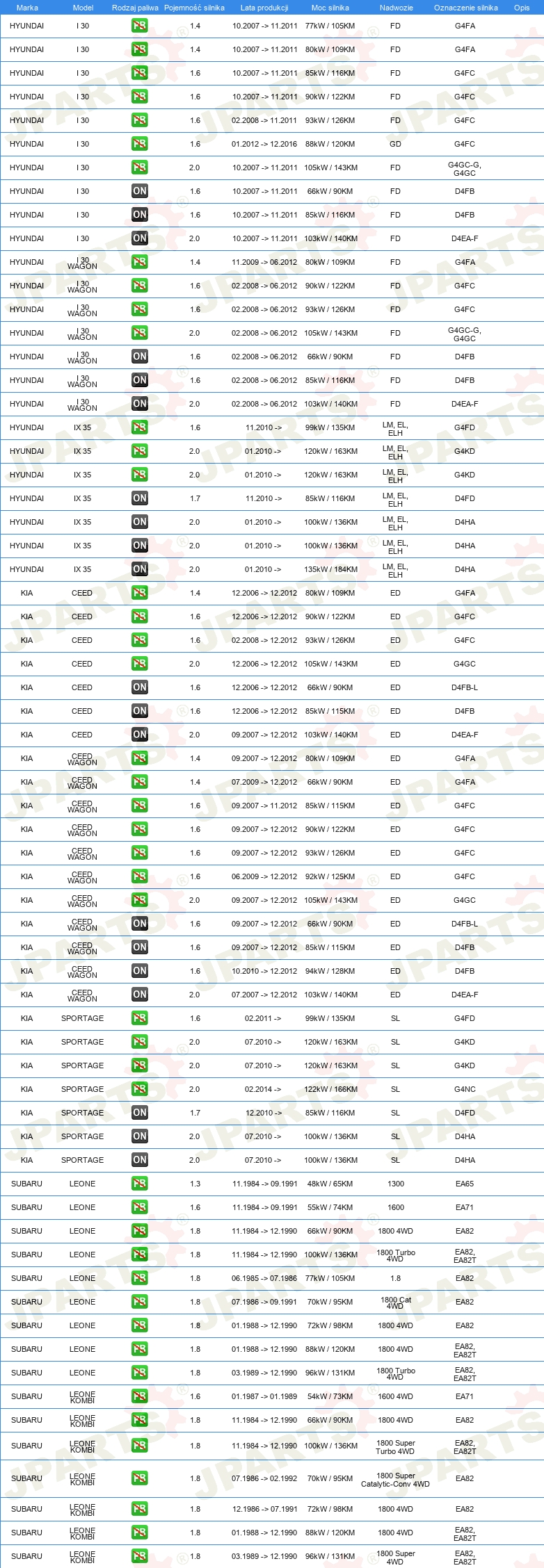Click diesel ON icon in Hyundai IX 35 1.7 D4FD row

click(x=139, y=498)
